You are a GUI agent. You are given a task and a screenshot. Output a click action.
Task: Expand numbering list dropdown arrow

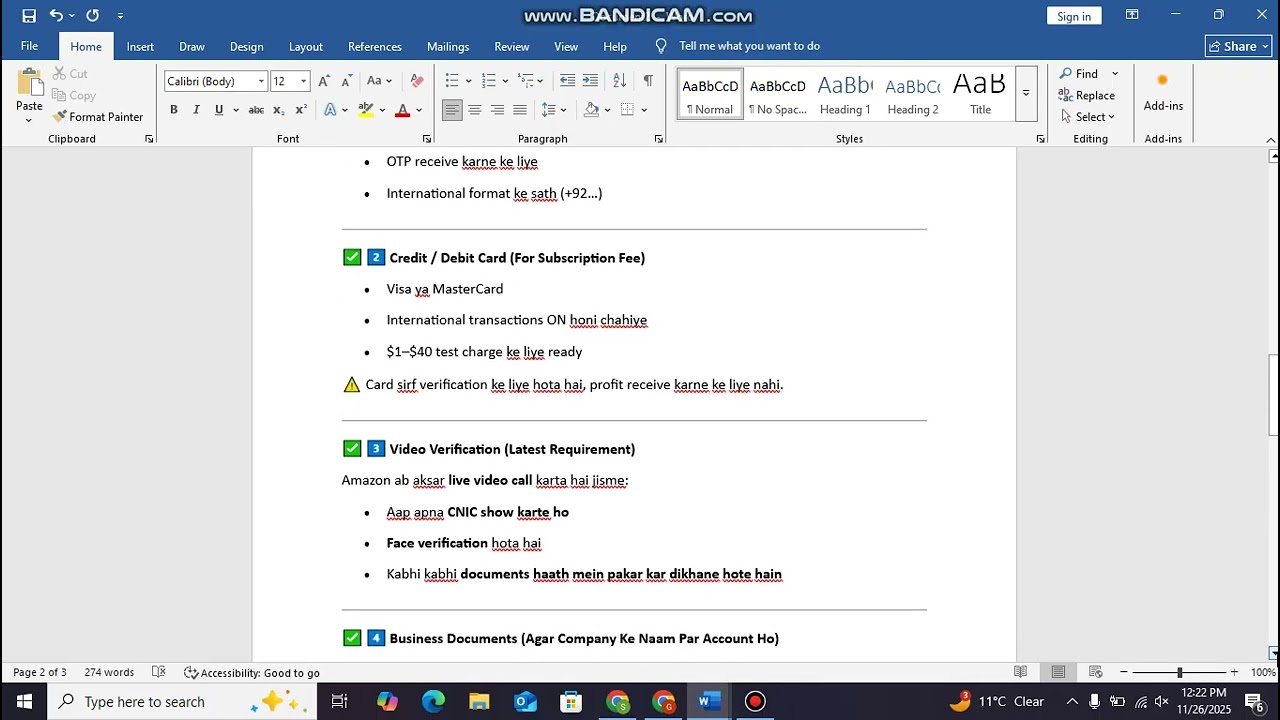pos(505,81)
